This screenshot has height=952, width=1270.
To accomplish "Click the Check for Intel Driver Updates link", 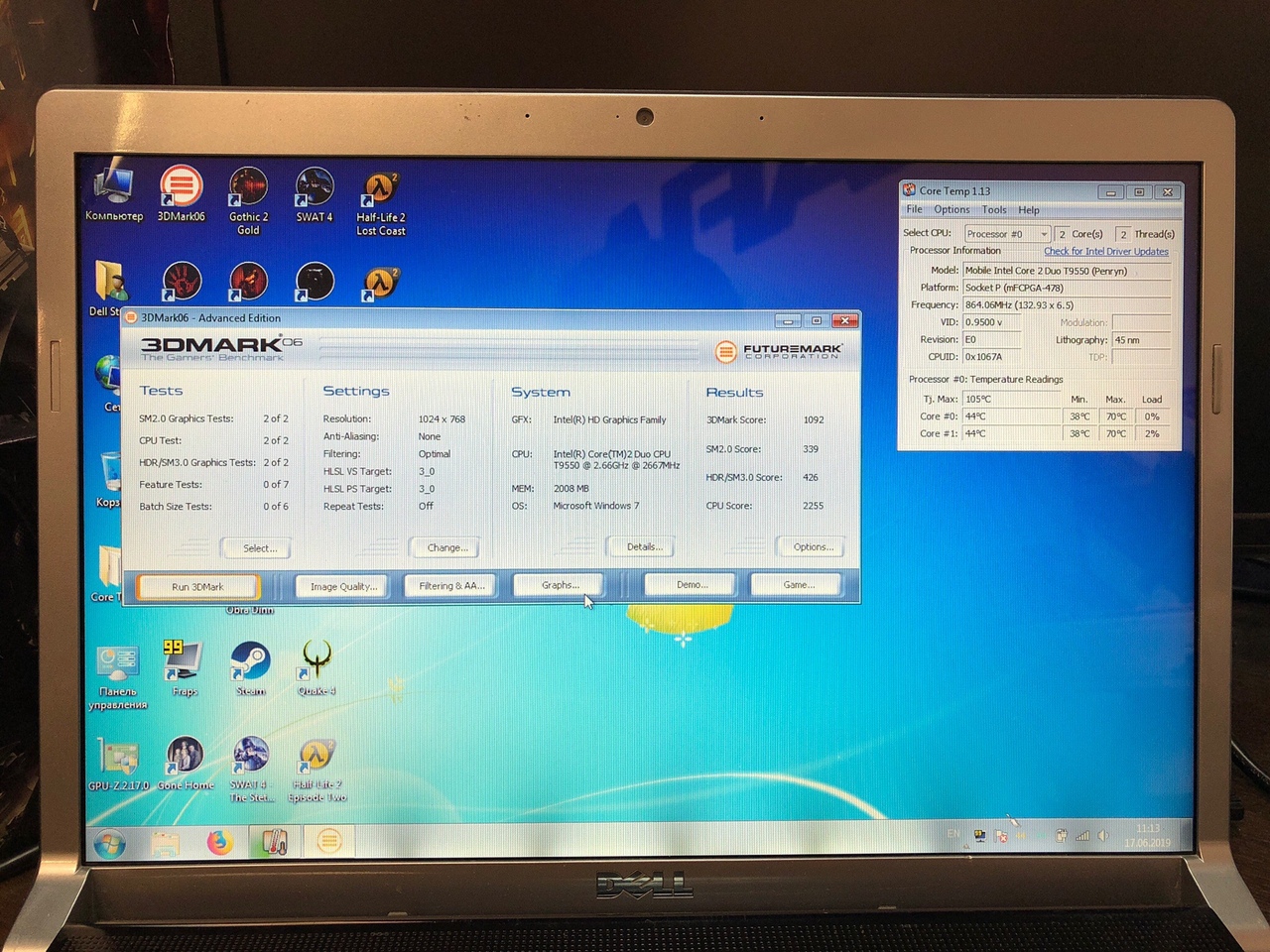I will [1105, 252].
